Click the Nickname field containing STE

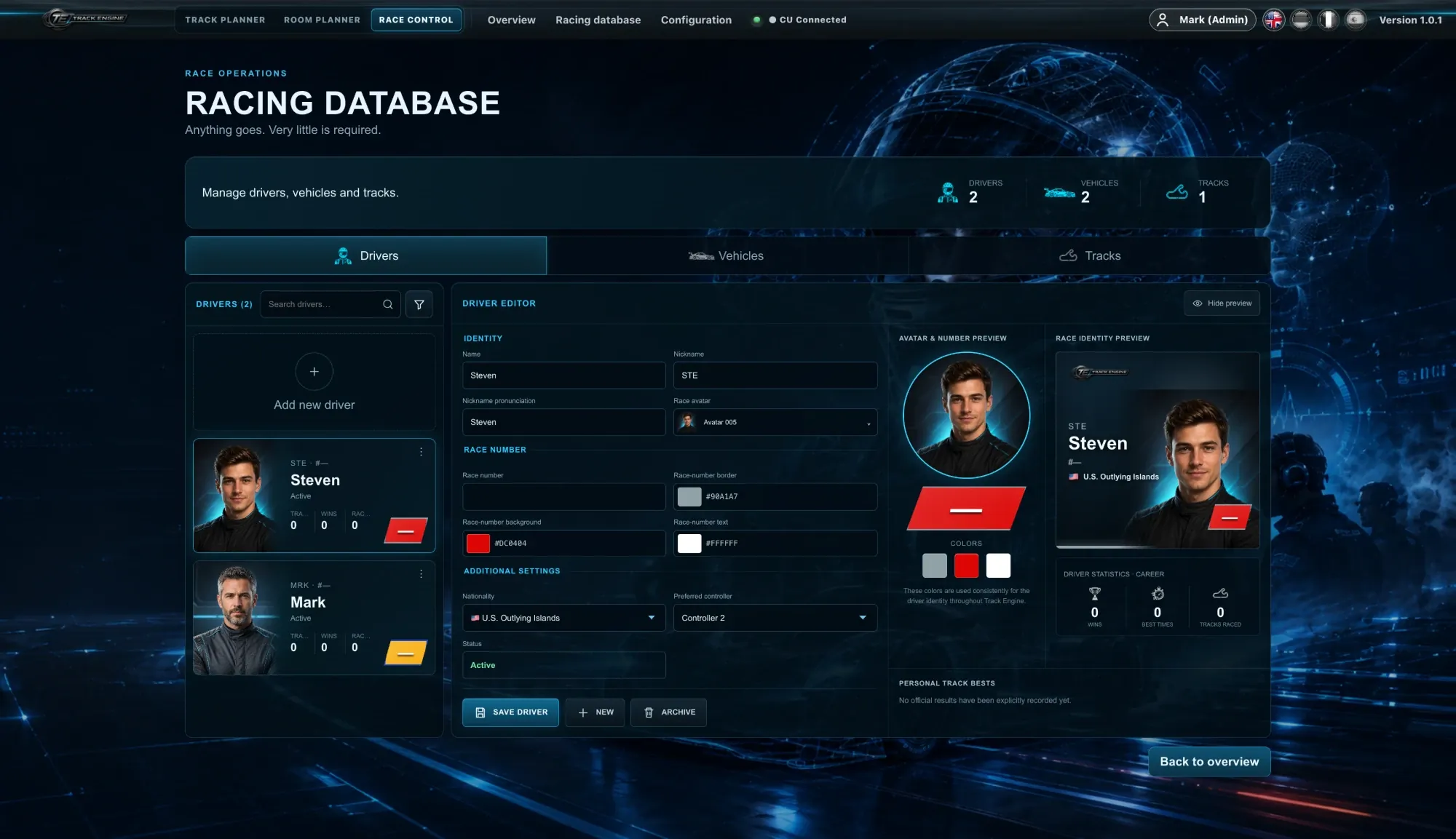click(x=775, y=375)
